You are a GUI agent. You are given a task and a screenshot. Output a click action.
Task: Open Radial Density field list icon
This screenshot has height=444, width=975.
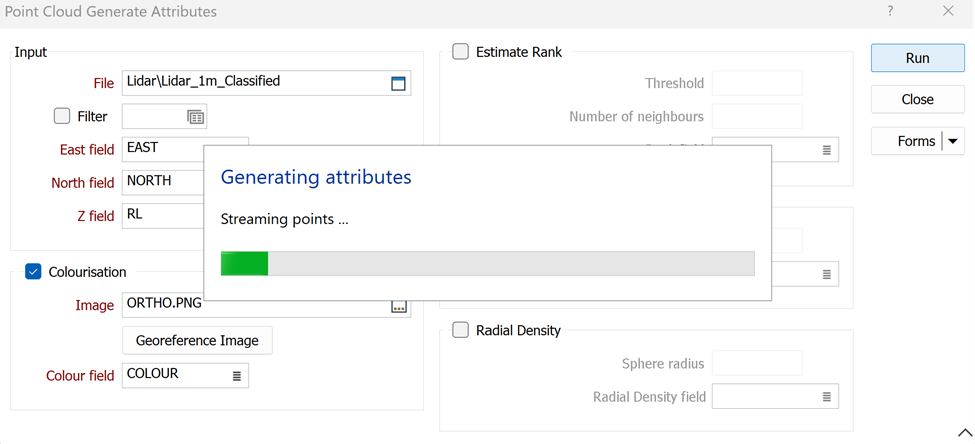[x=827, y=397]
